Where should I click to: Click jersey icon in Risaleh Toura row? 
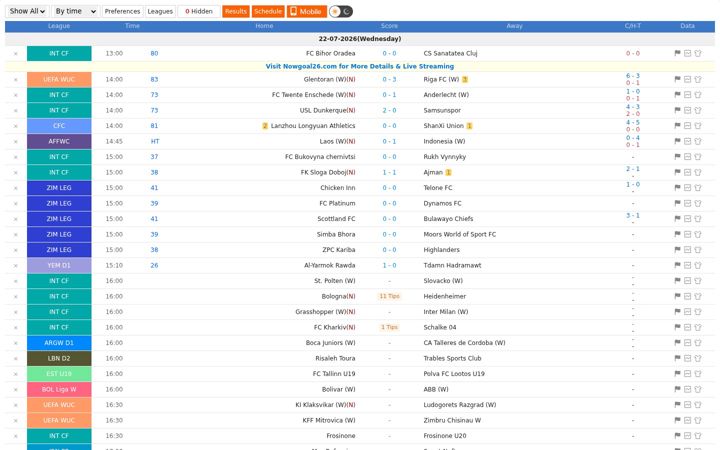coord(698,358)
